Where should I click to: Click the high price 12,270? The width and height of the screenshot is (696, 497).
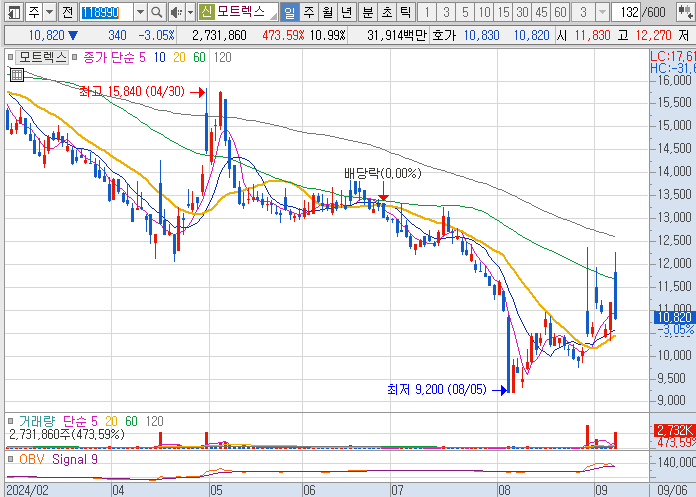pos(653,35)
